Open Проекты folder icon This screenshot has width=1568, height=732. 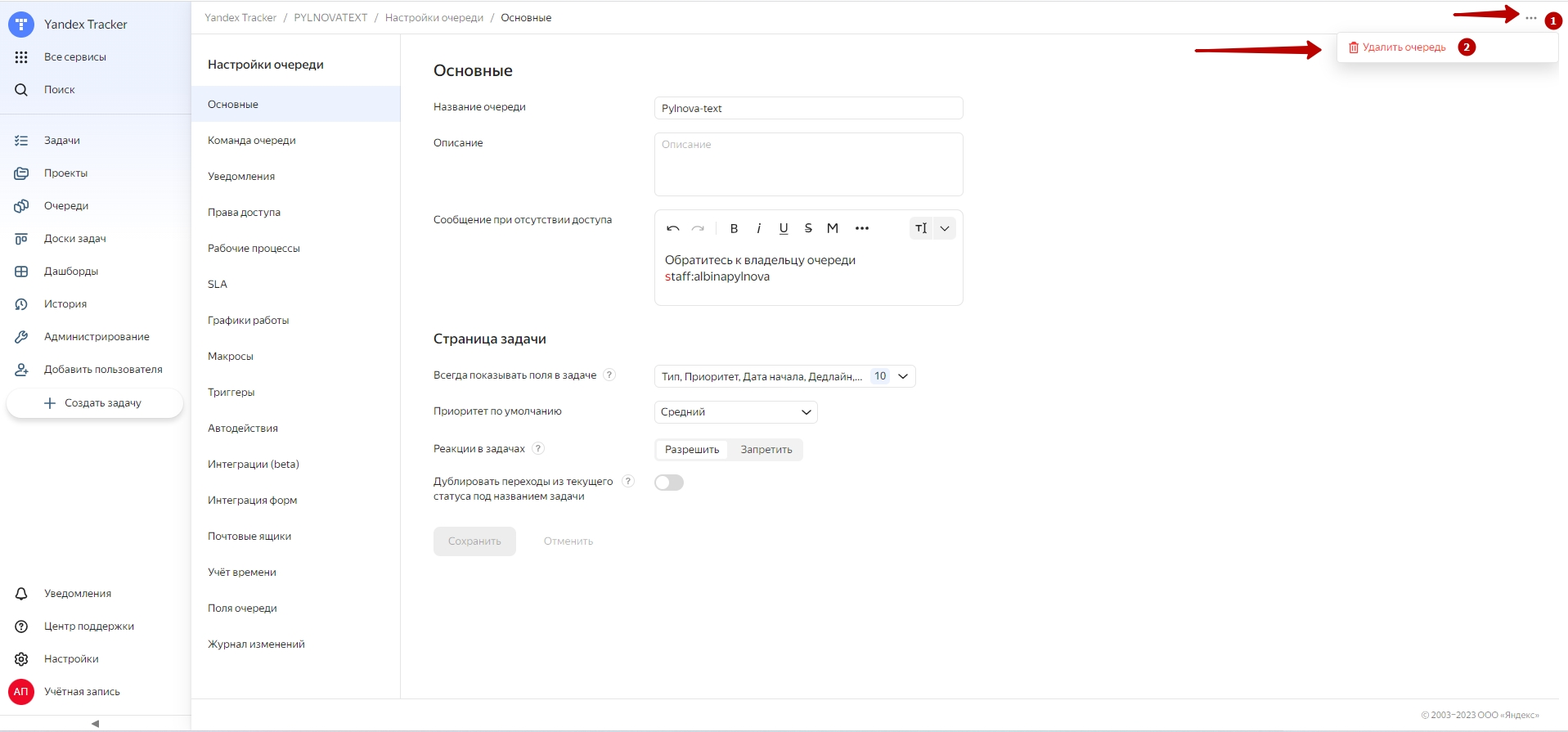tap(21, 173)
